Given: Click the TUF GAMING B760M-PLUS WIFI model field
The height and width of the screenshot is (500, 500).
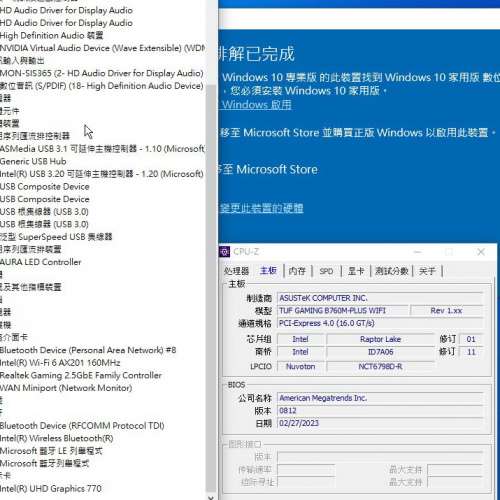Looking at the screenshot, I should click(343, 311).
